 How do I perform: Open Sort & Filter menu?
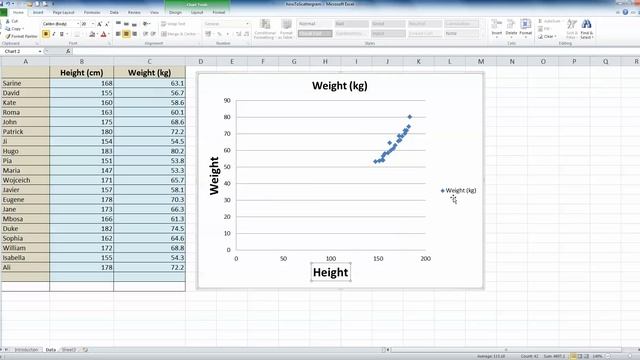571,29
